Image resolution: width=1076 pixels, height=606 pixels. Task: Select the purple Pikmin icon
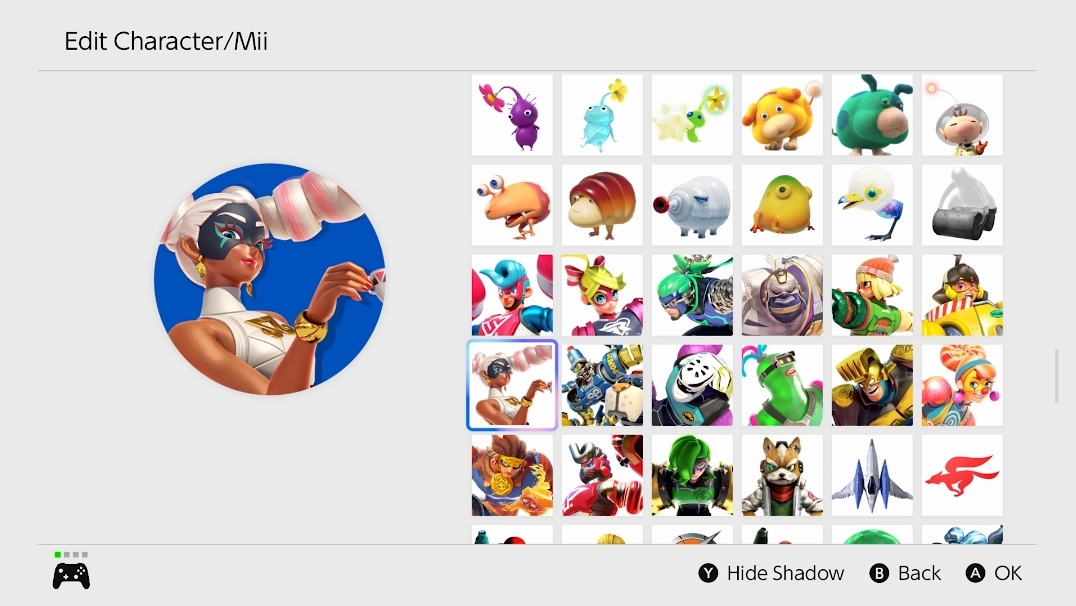(512, 115)
